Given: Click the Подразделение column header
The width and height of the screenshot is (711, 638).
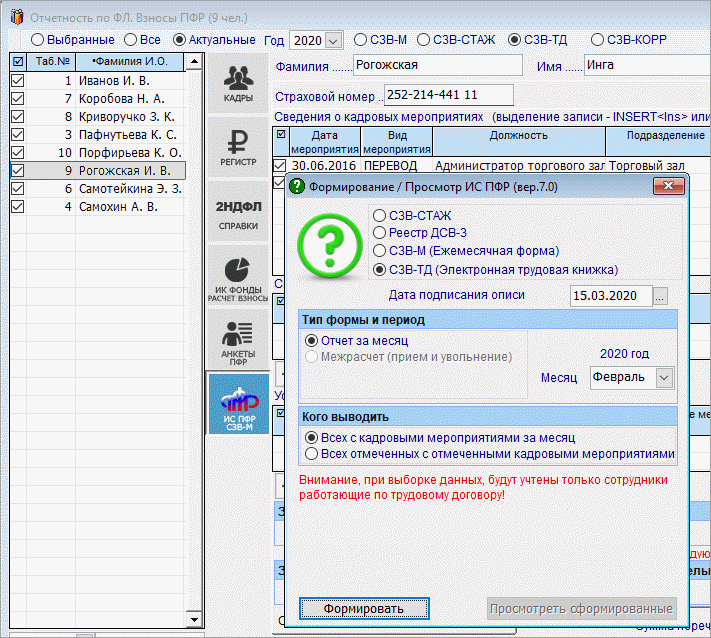Looking at the screenshot, I should click(x=658, y=142).
